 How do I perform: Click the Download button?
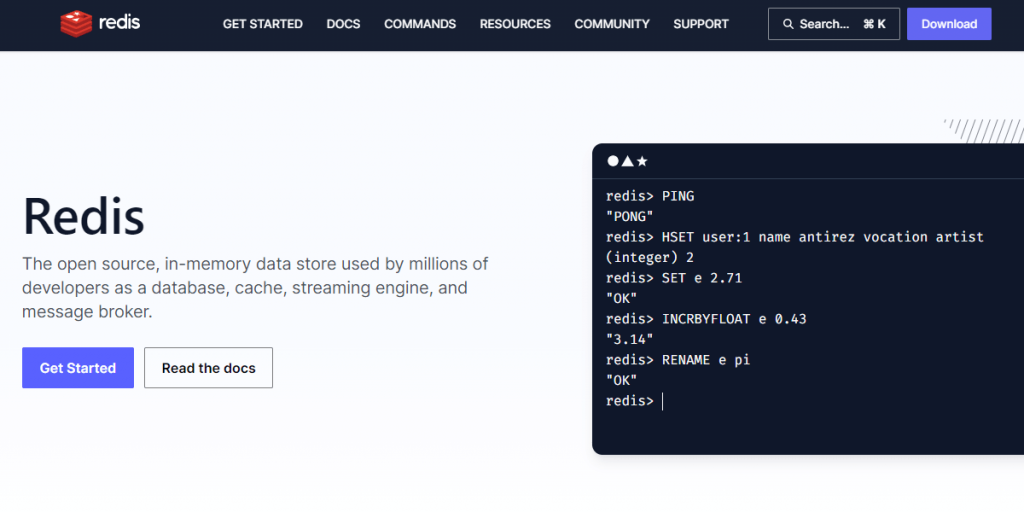click(x=949, y=24)
